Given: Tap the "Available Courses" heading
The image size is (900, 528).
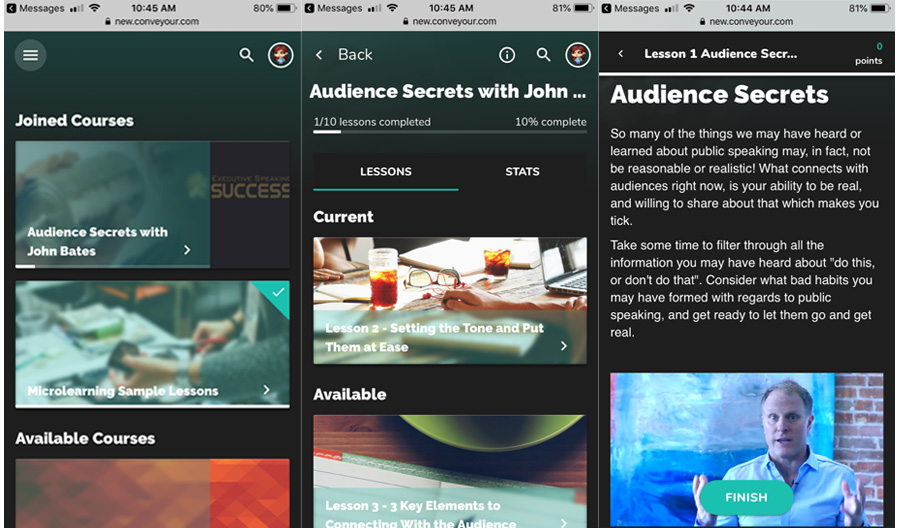Looking at the screenshot, I should [85, 438].
